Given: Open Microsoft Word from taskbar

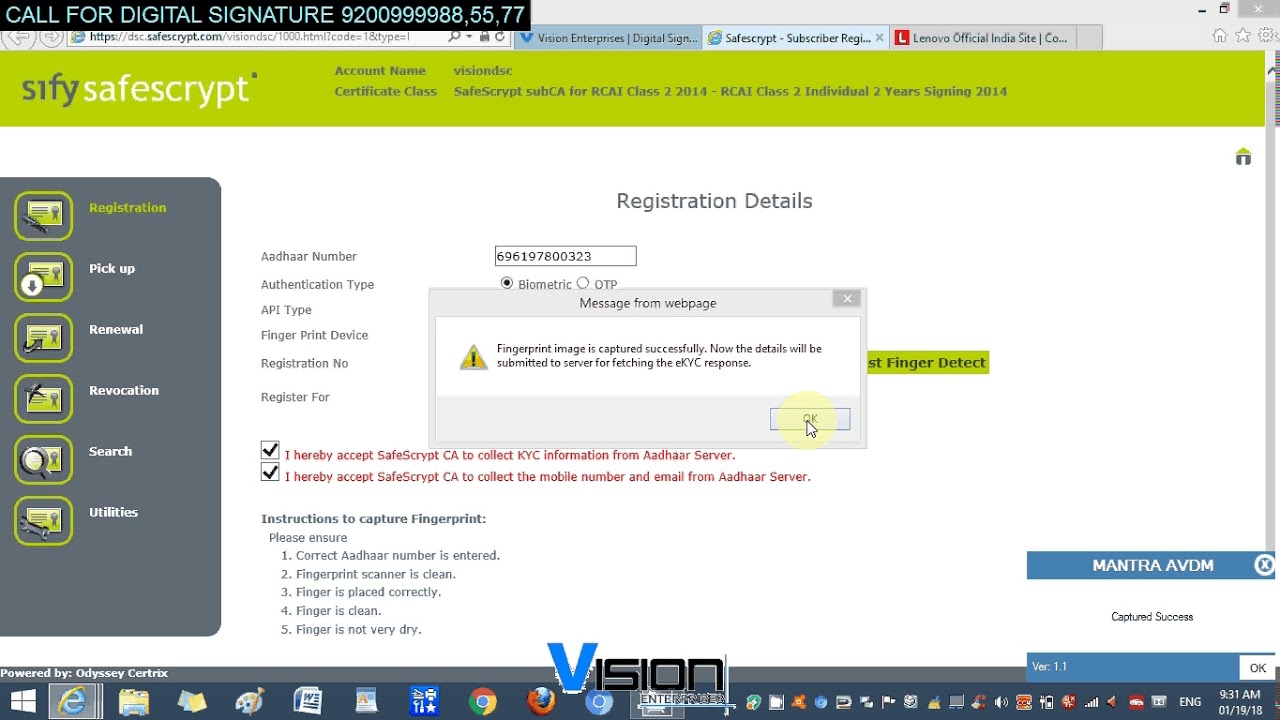Looking at the screenshot, I should click(307, 701).
